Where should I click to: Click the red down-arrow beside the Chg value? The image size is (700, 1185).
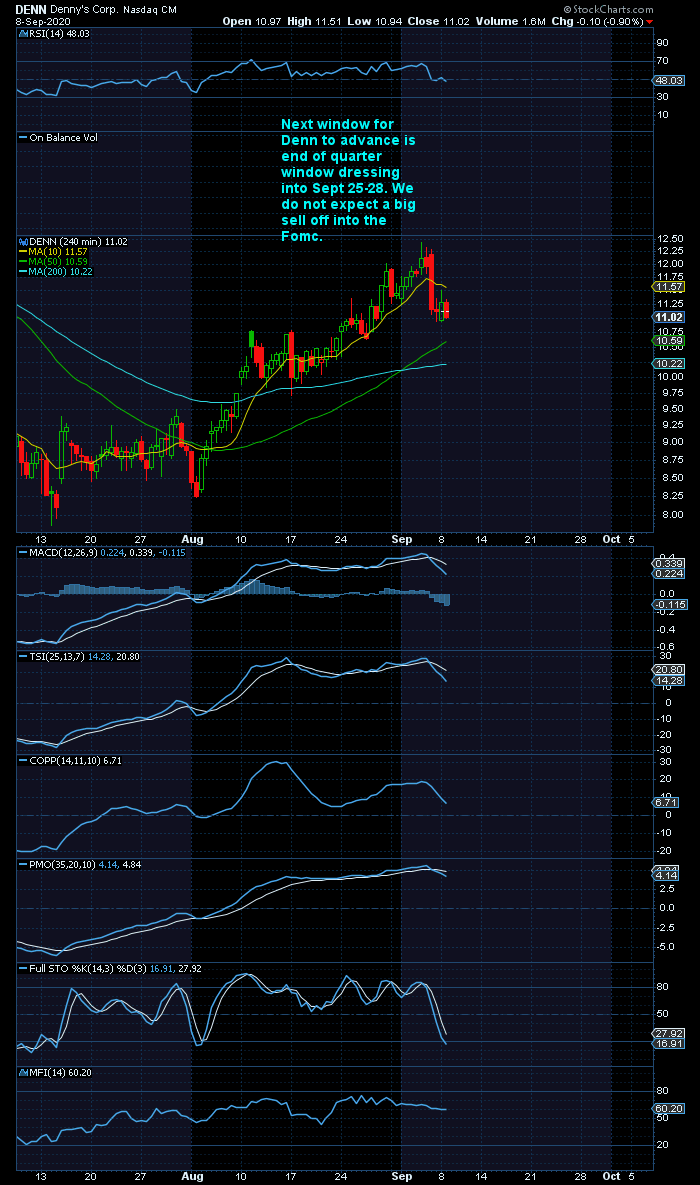pyautogui.click(x=649, y=22)
